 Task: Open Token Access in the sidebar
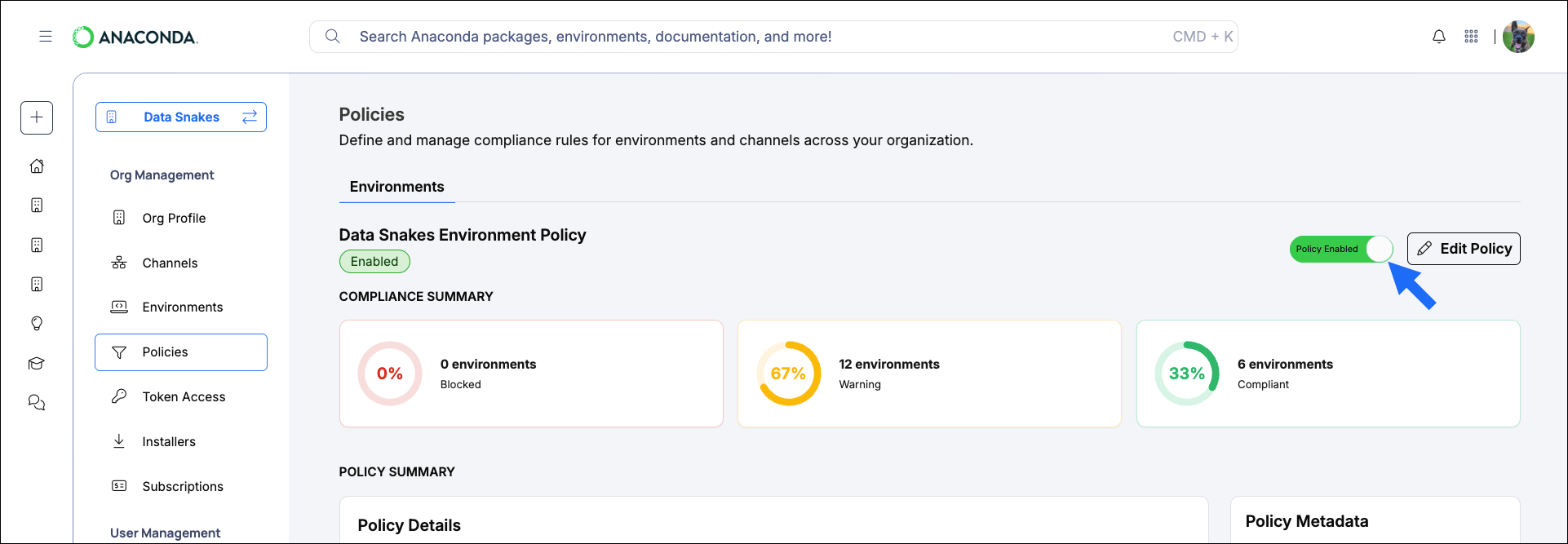pyautogui.click(x=181, y=396)
